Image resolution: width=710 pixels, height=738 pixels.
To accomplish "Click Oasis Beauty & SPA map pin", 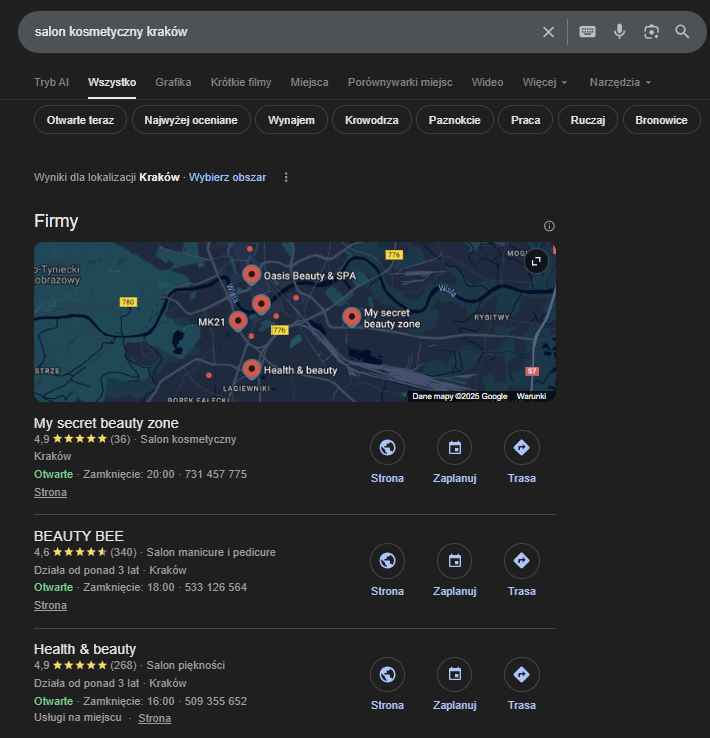I will tap(252, 275).
